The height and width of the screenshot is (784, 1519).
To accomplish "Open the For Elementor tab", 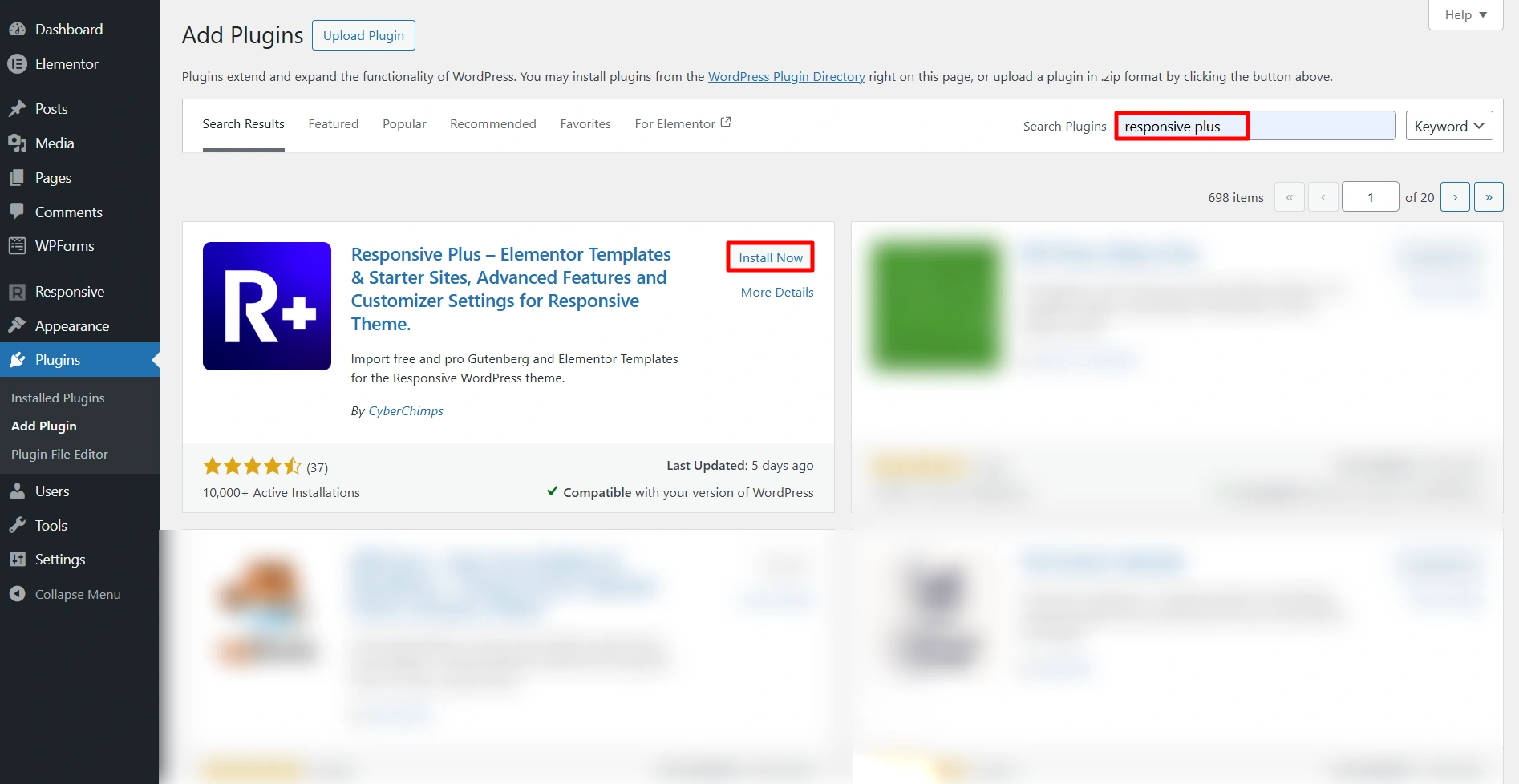I will click(x=683, y=124).
